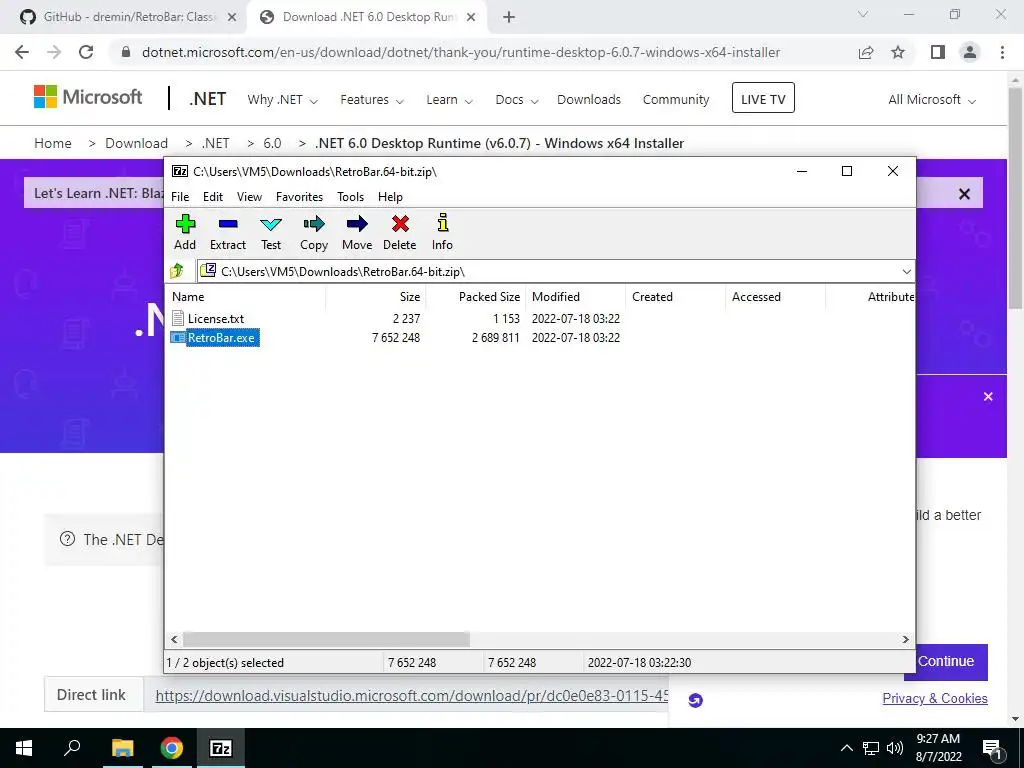Sort by the Packed Size column header

click(476, 296)
